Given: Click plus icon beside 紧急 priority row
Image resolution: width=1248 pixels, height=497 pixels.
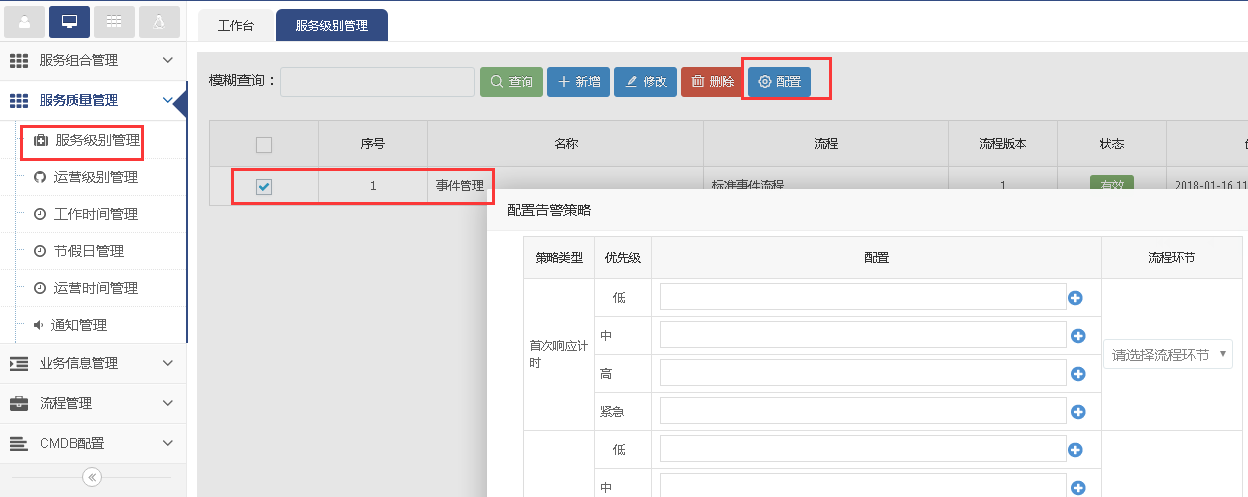Looking at the screenshot, I should [x=1078, y=411].
